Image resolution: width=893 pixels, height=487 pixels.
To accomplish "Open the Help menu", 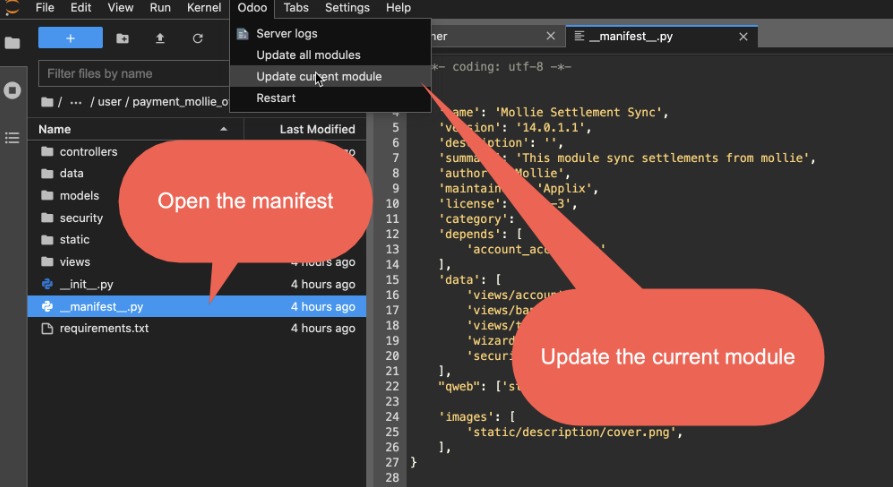I will 398,7.
